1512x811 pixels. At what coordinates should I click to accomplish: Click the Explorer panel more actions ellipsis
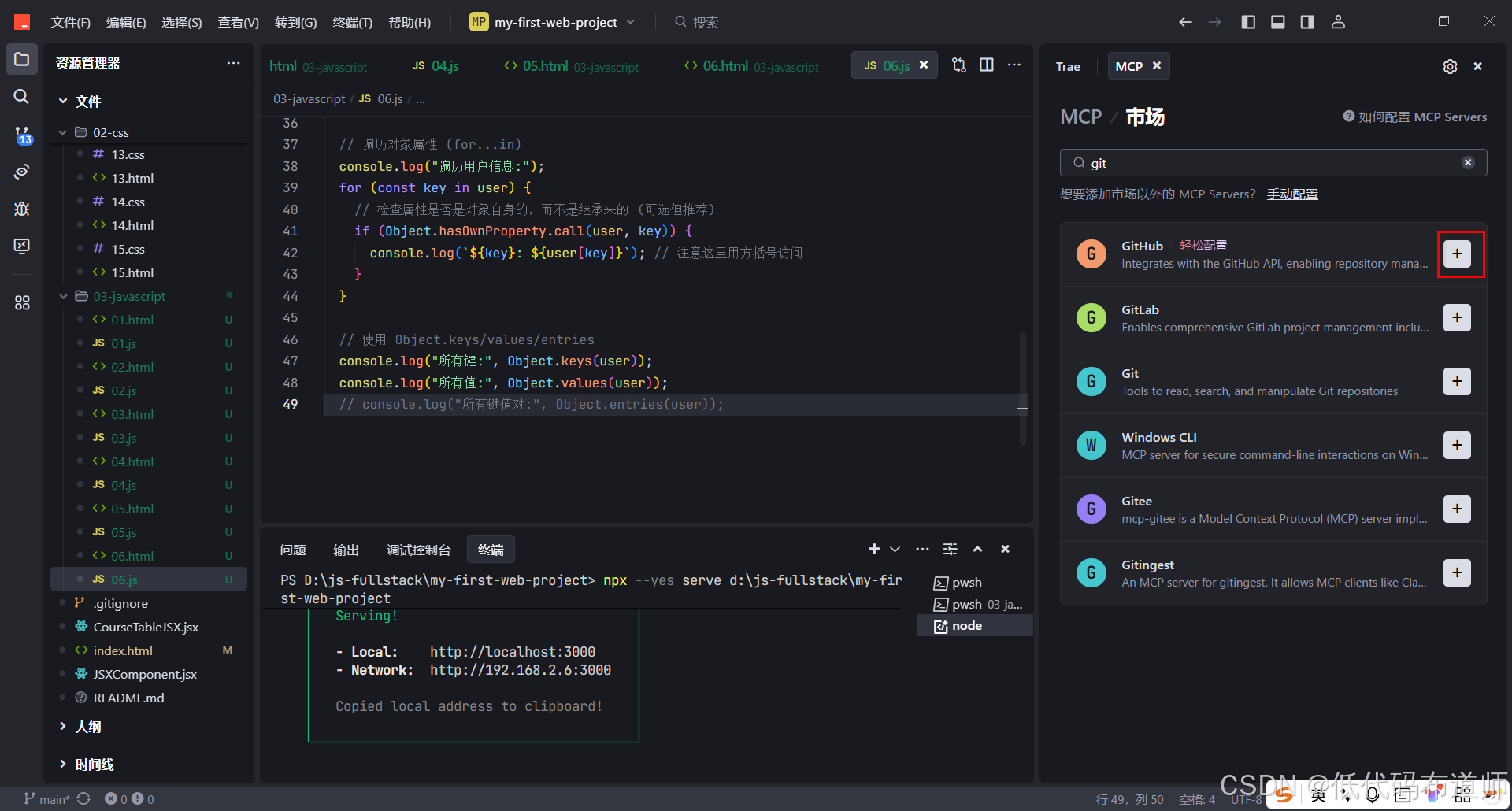coord(233,63)
